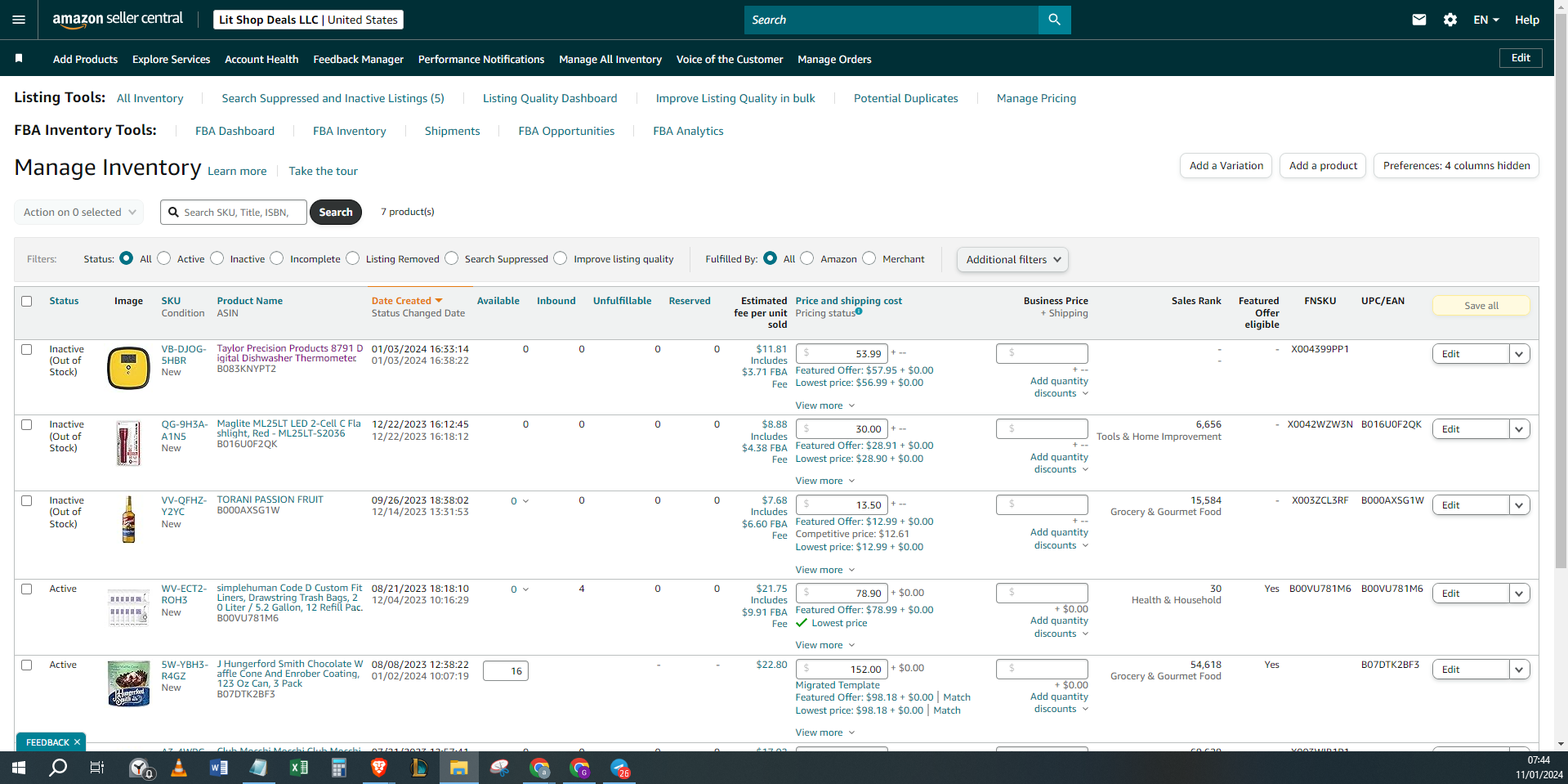Select Fulfilled By Amazon radio button

pos(807,258)
